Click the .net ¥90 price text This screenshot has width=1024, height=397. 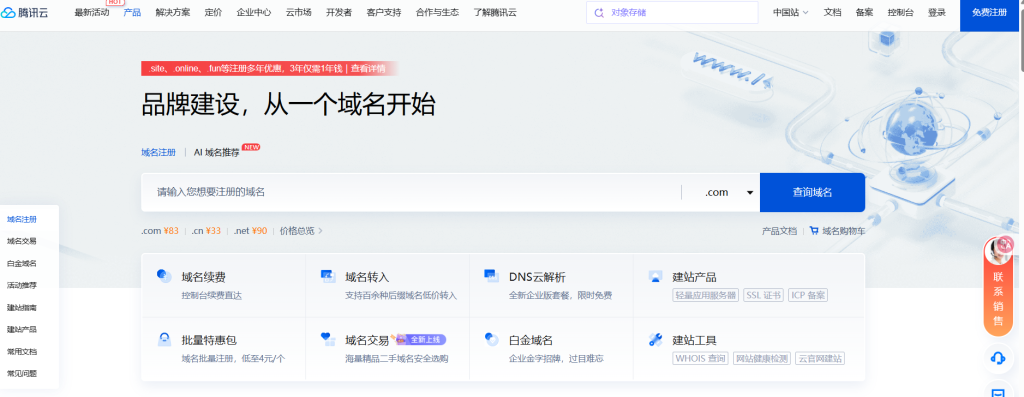click(250, 230)
